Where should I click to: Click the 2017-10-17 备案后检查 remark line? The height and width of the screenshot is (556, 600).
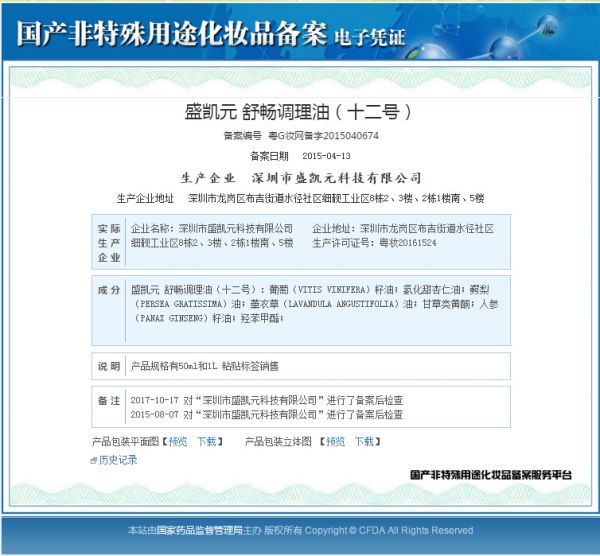[x=267, y=400]
